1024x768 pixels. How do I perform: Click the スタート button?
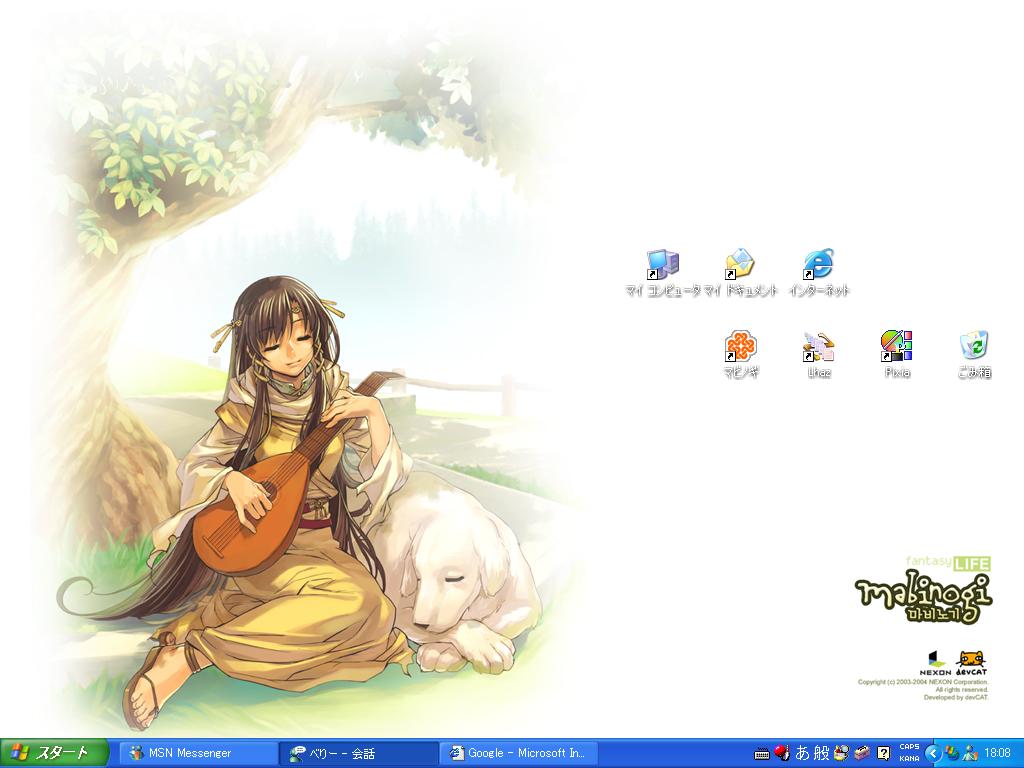tap(54, 753)
